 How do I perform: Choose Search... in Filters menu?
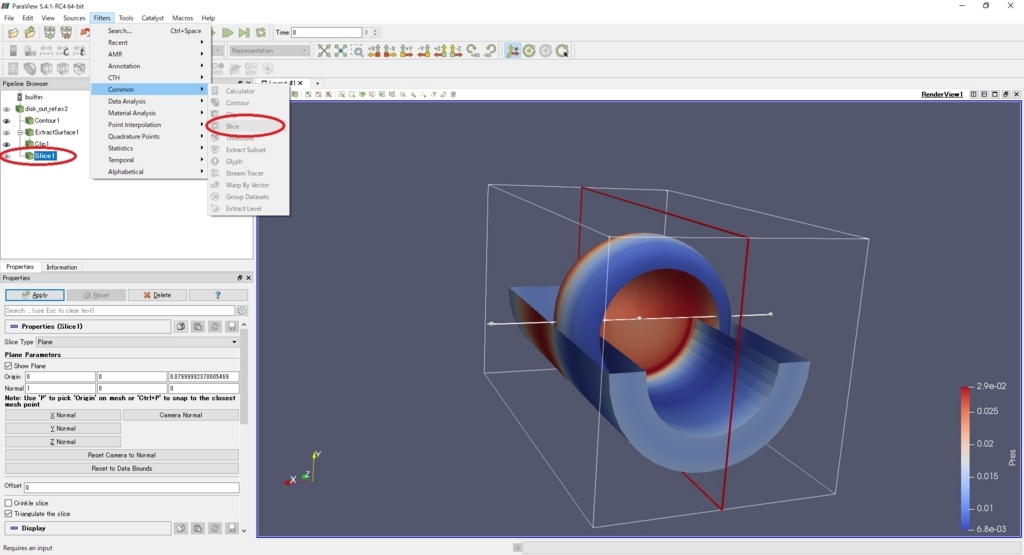click(x=149, y=31)
